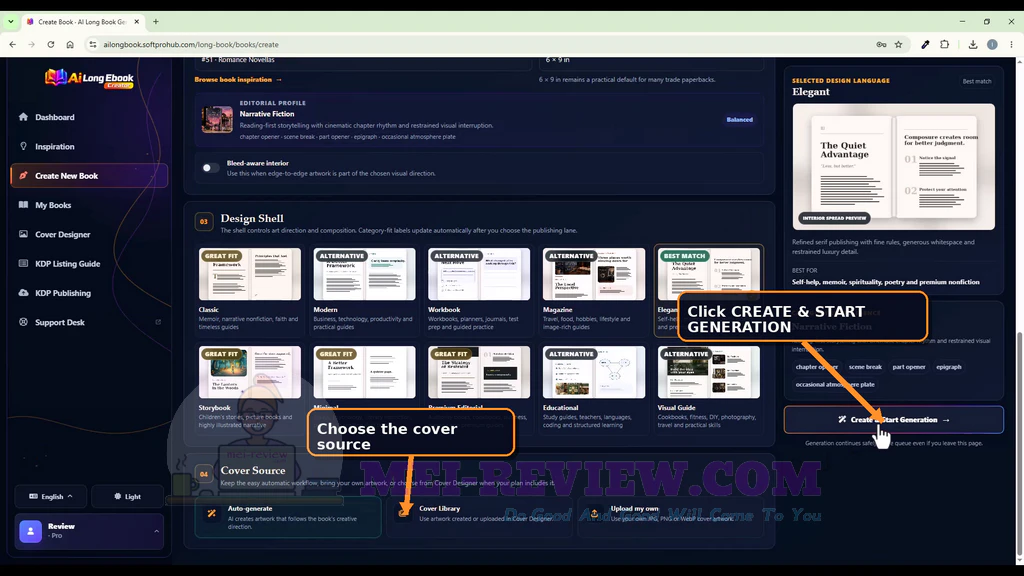Image resolution: width=1024 pixels, height=576 pixels.
Task: Click the Review profile avatar
Action: click(30, 532)
